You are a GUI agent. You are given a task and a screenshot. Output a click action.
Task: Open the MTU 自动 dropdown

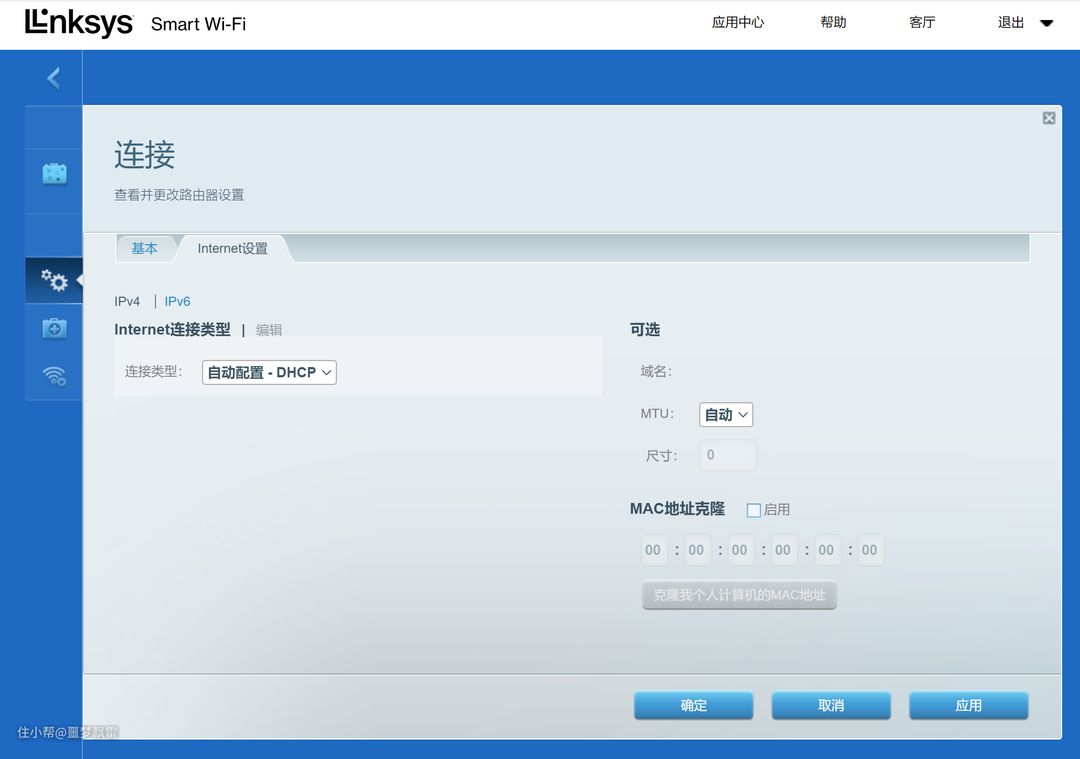tap(725, 414)
